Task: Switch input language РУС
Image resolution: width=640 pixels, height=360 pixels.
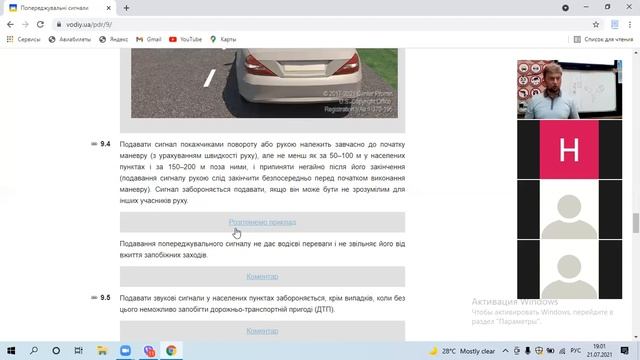Action: (x=576, y=351)
